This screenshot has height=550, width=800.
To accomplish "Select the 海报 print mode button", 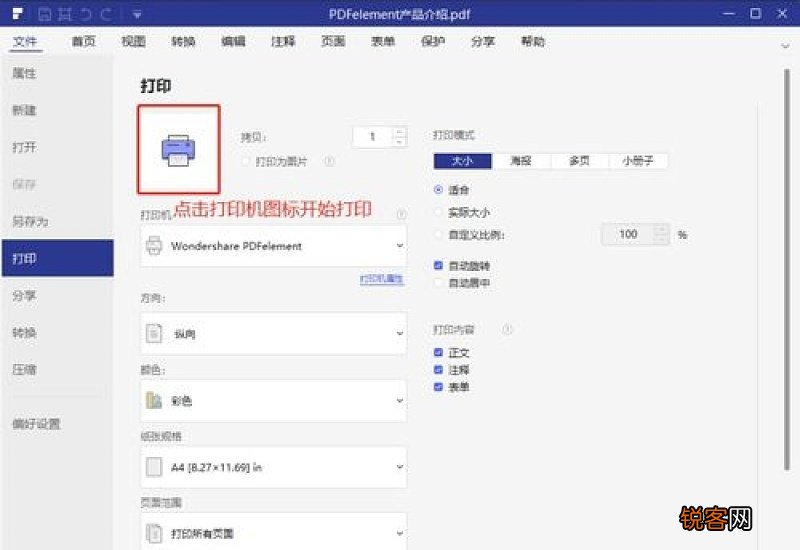I will point(521,161).
